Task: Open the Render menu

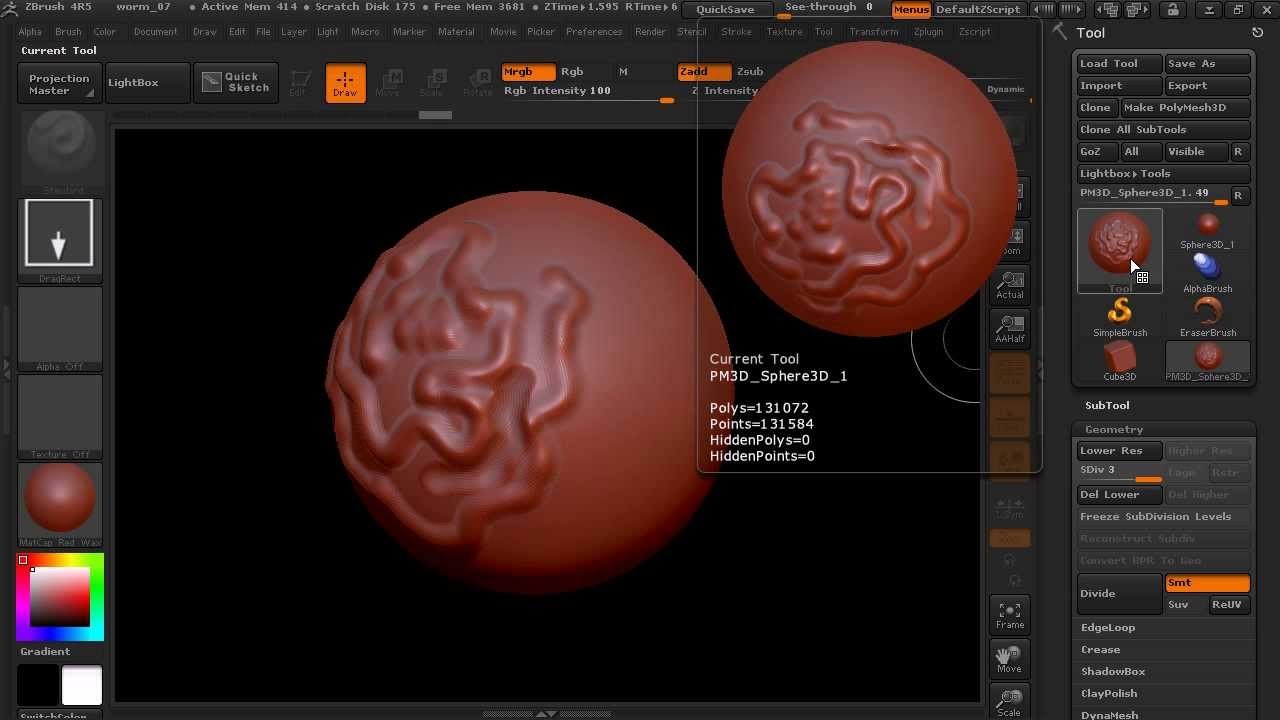Action: click(x=650, y=32)
